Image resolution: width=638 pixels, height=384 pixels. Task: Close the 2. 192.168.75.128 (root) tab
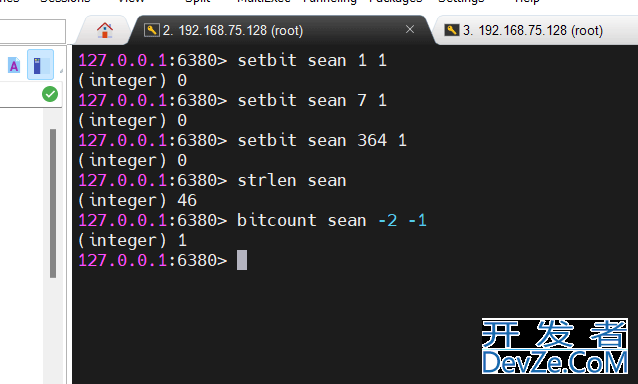tap(410, 29)
